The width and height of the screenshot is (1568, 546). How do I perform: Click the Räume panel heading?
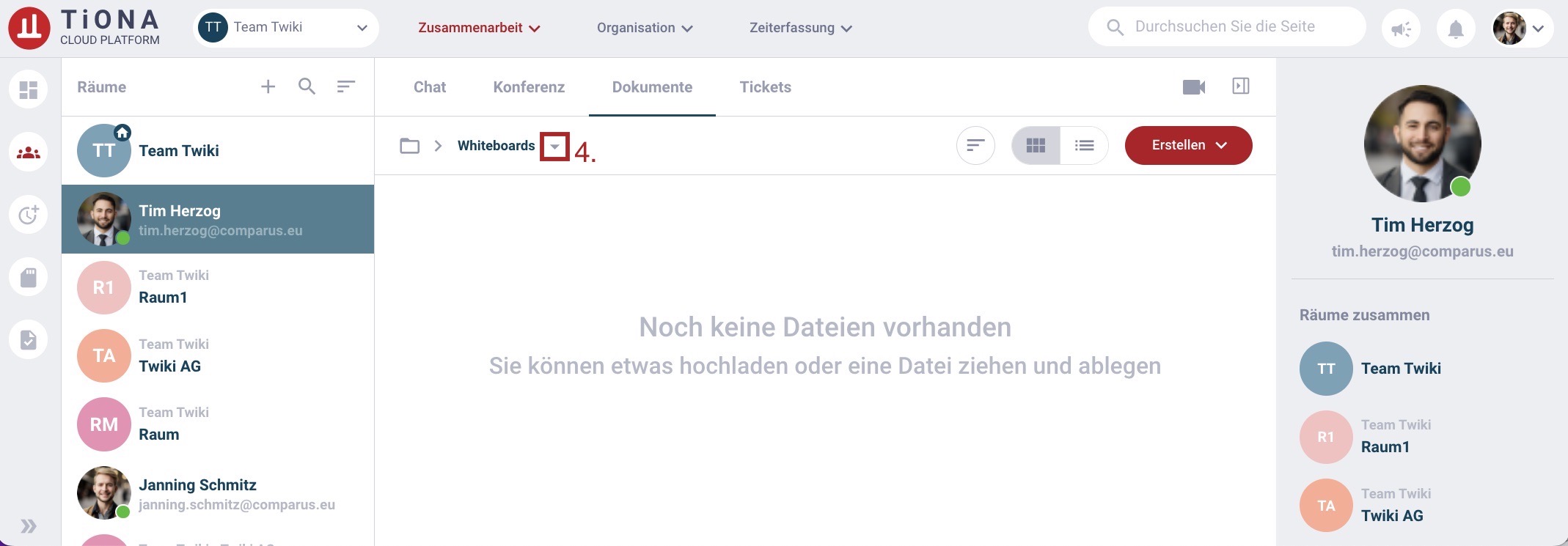tap(101, 87)
